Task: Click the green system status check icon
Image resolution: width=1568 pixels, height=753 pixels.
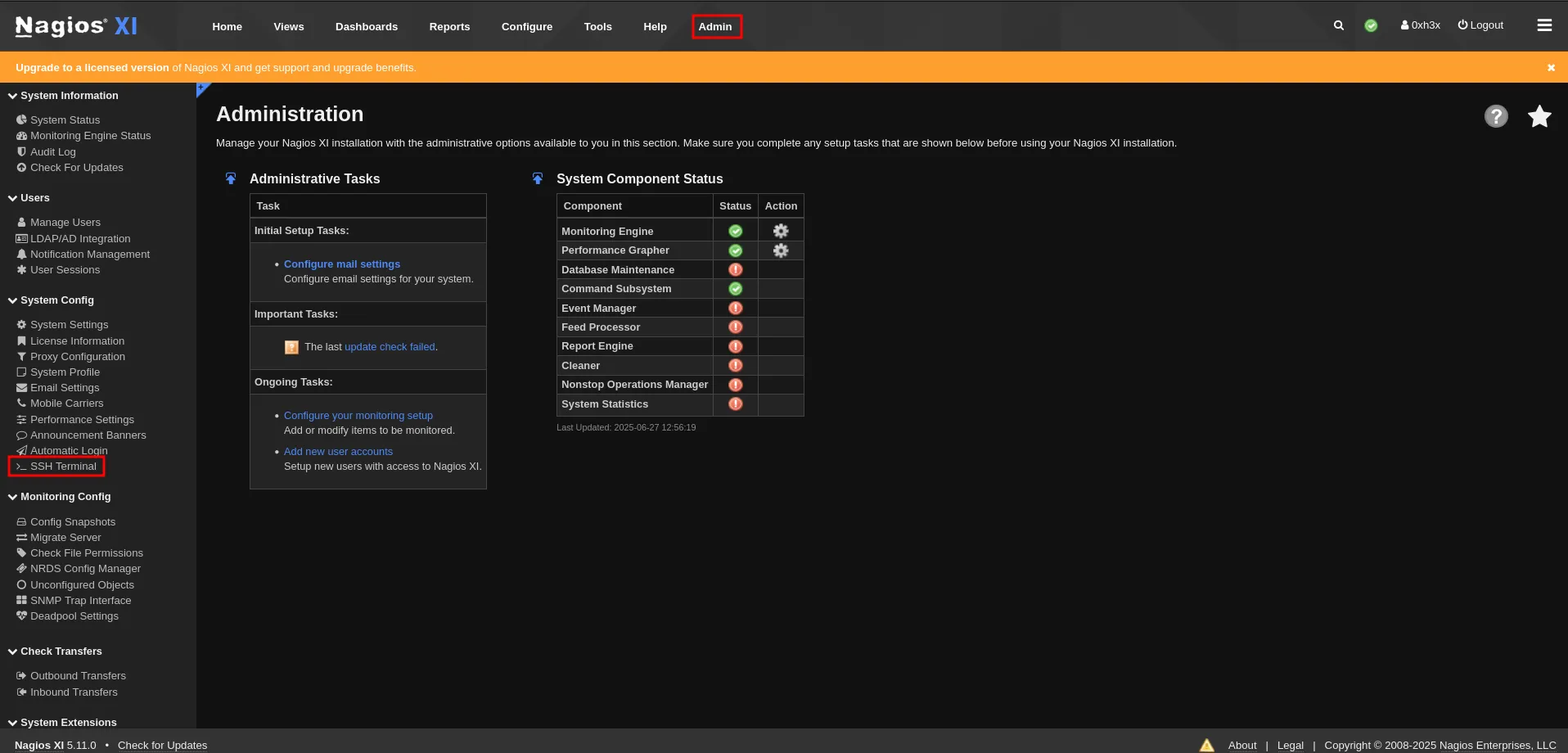Action: click(x=1371, y=25)
